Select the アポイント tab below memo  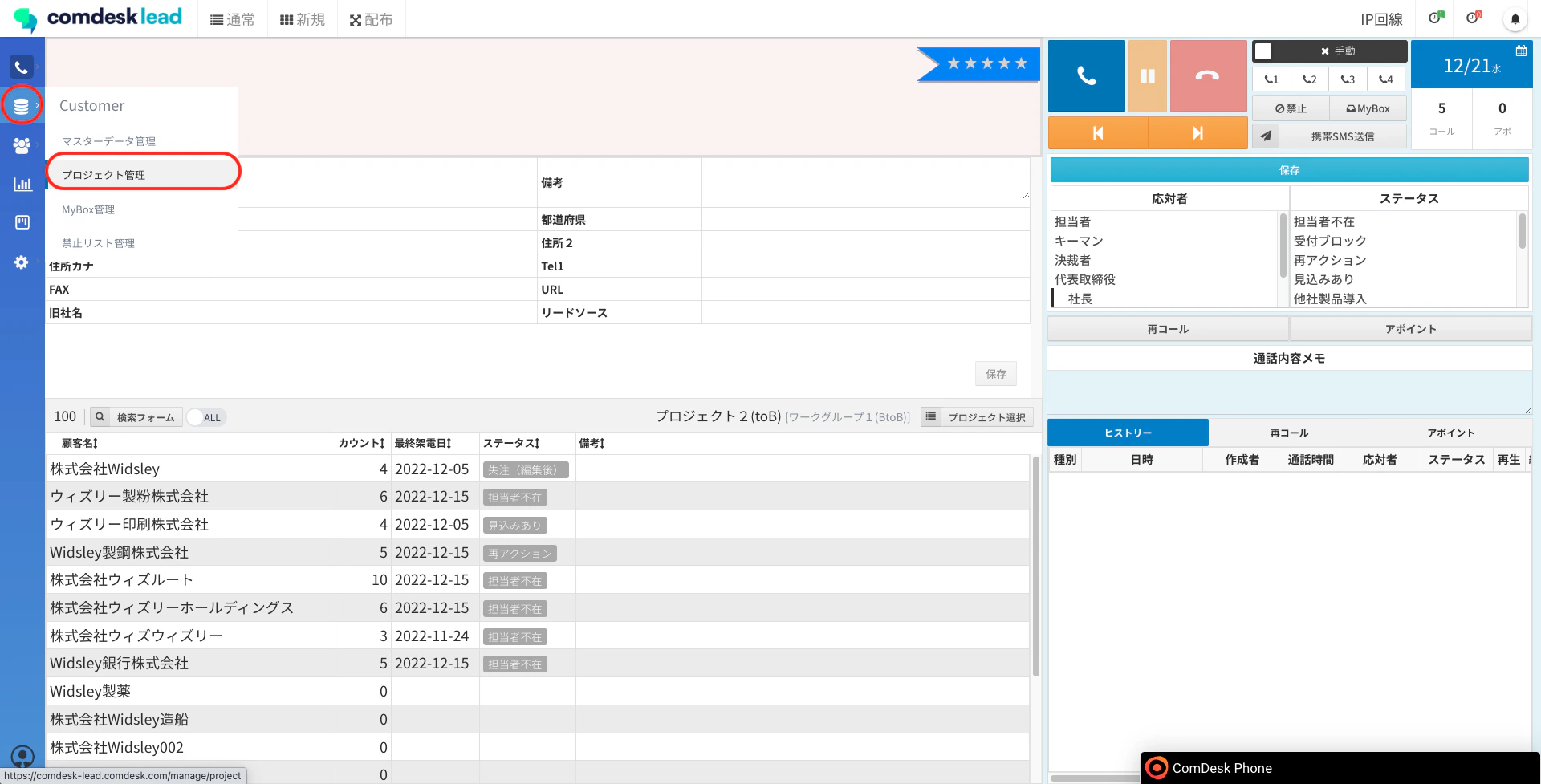(1450, 433)
